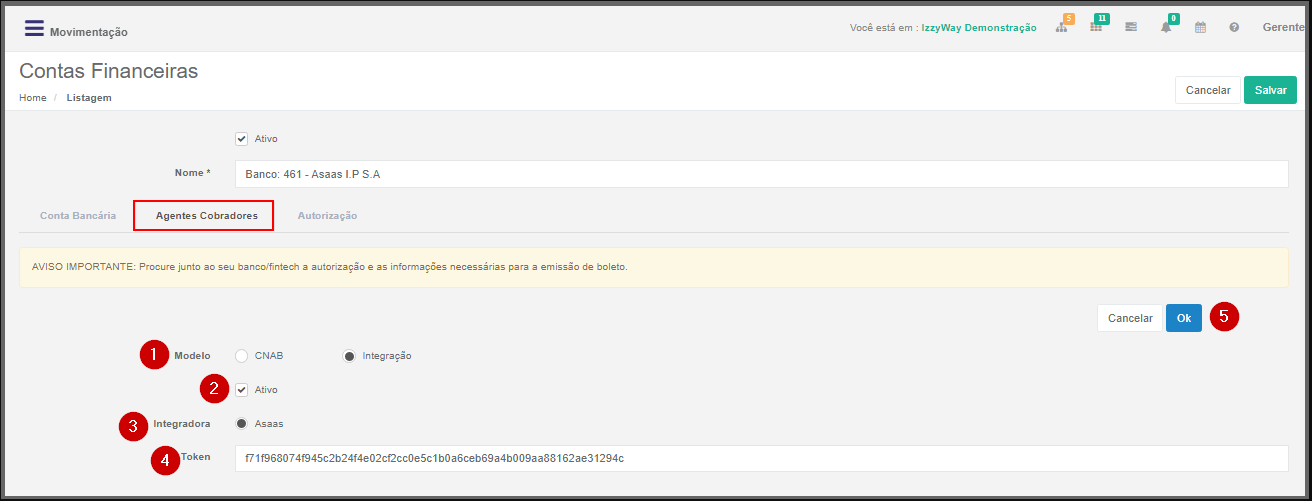Click the Nome input field
This screenshot has height=501, width=1312.
tap(762, 174)
